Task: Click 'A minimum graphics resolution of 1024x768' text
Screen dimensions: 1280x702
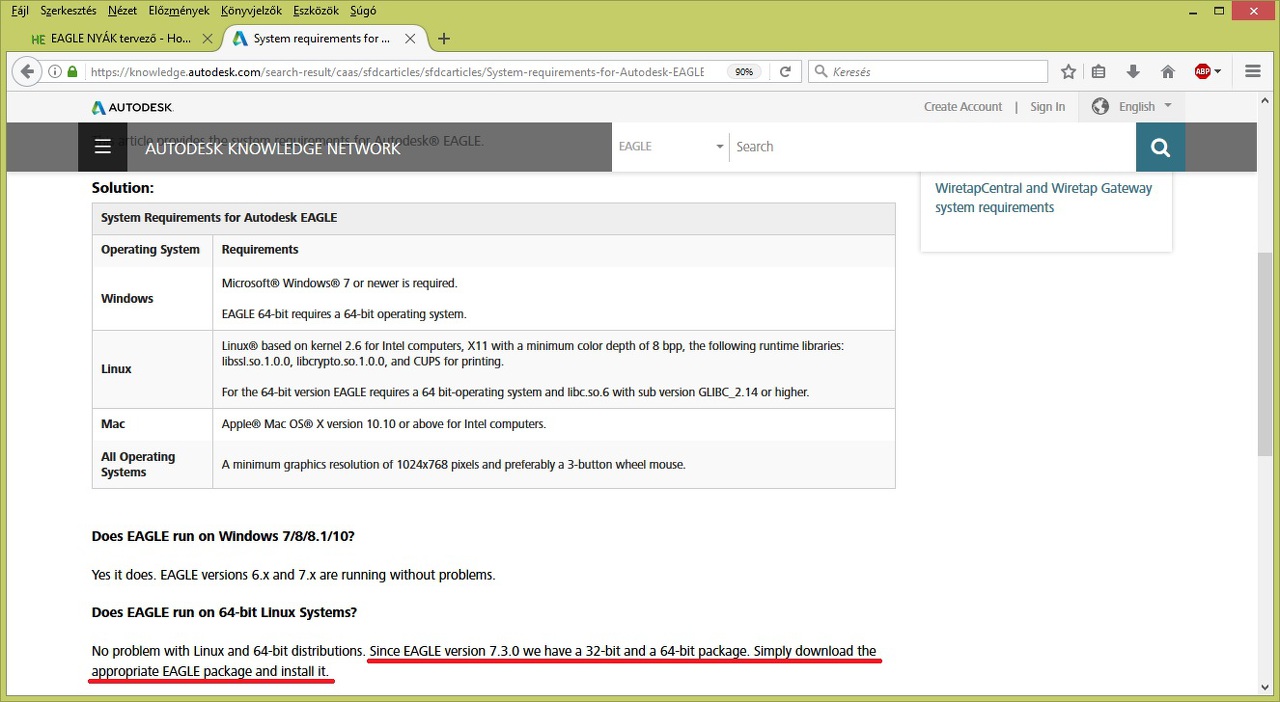Action: click(453, 464)
